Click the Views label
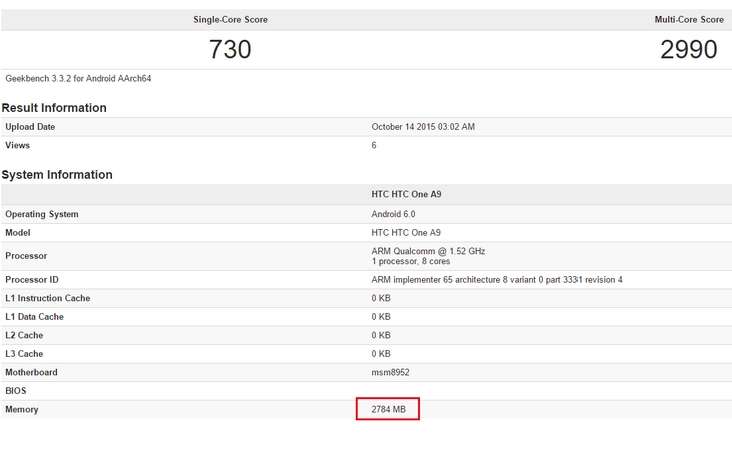The width and height of the screenshot is (732, 467). click(x=18, y=145)
